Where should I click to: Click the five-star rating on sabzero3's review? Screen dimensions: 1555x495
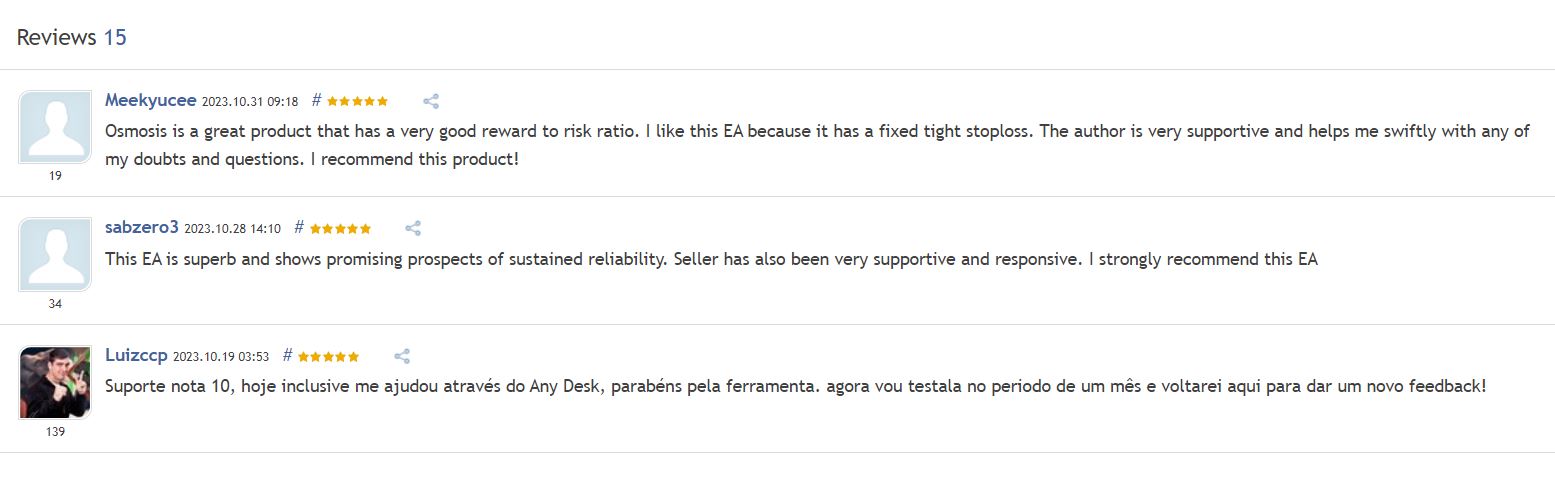[x=340, y=229]
